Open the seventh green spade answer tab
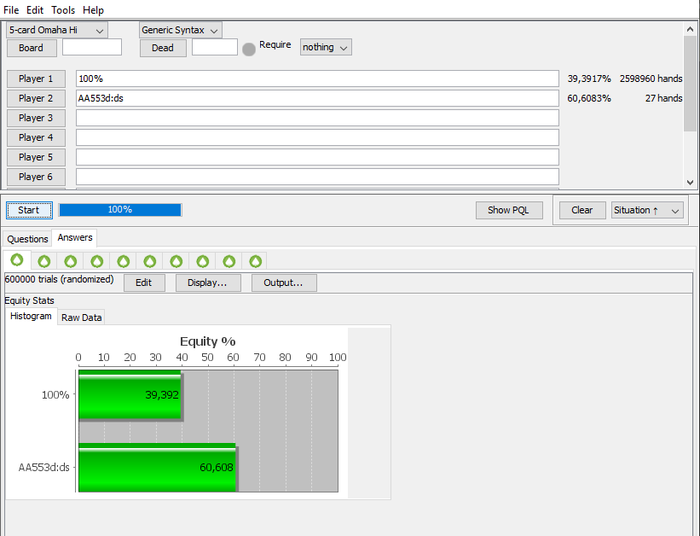 [176, 261]
